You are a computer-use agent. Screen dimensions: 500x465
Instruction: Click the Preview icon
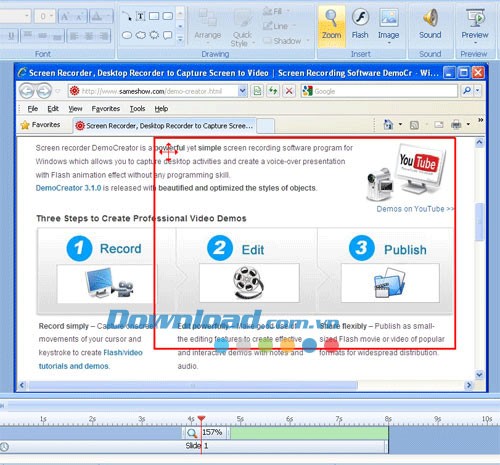click(475, 18)
